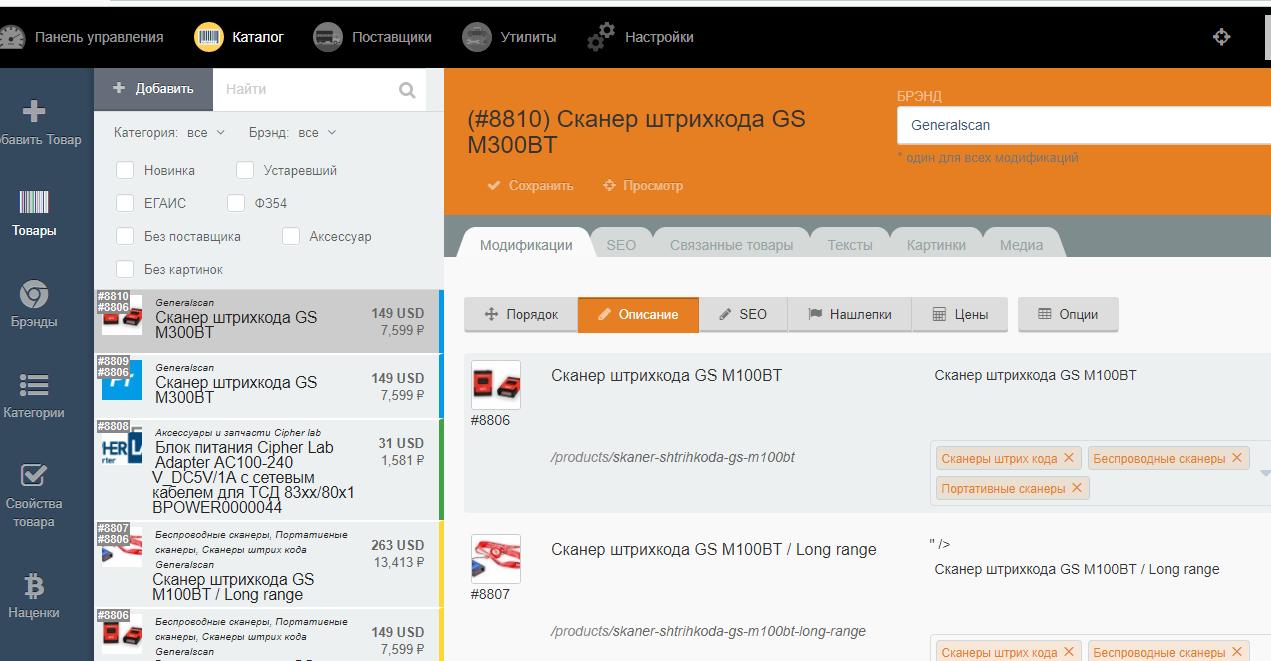Remove Сканеры штрих кода tag from #8807
The height and width of the screenshot is (661, 1271).
click(x=1068, y=652)
